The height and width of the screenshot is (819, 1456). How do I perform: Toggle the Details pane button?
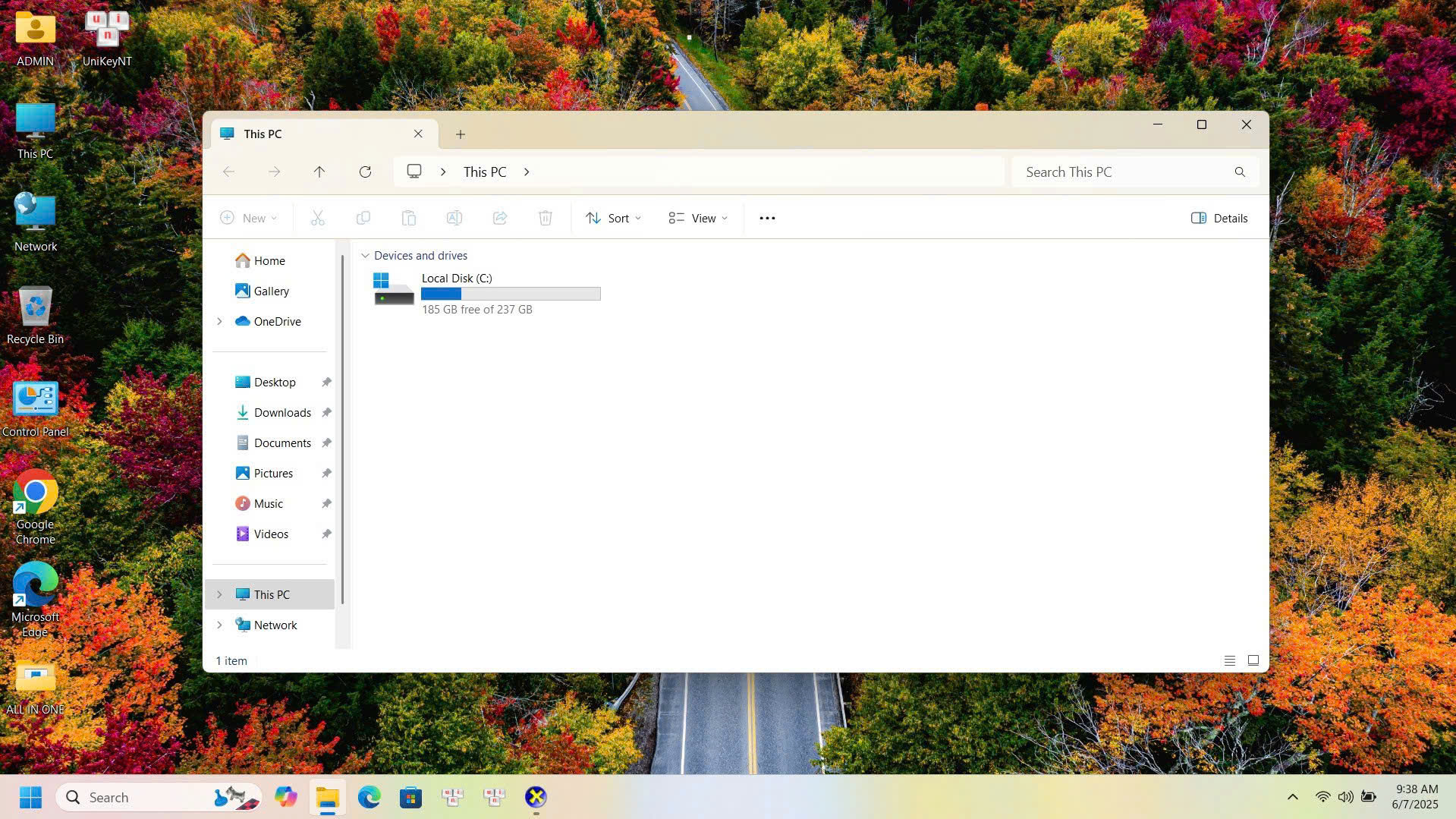click(x=1219, y=219)
